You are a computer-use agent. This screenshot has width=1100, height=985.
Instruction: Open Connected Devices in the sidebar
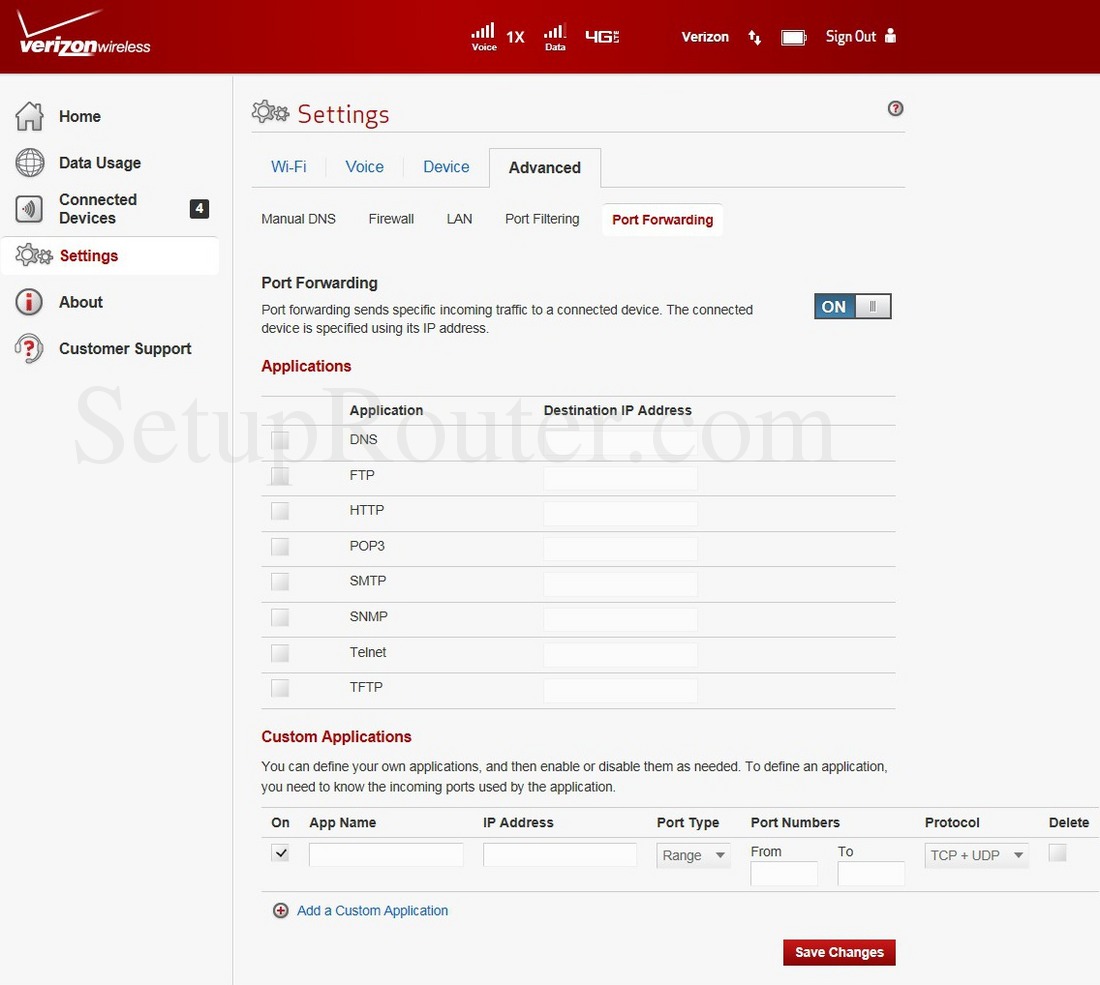[98, 209]
